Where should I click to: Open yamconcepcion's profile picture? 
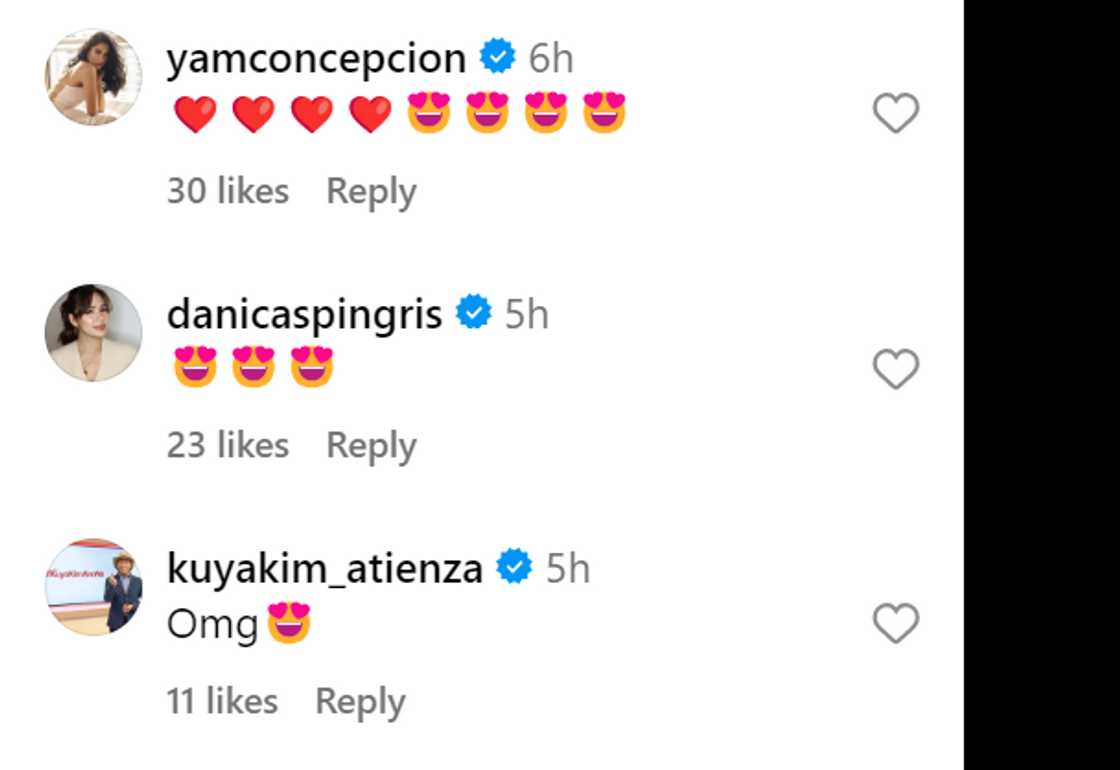(x=94, y=77)
